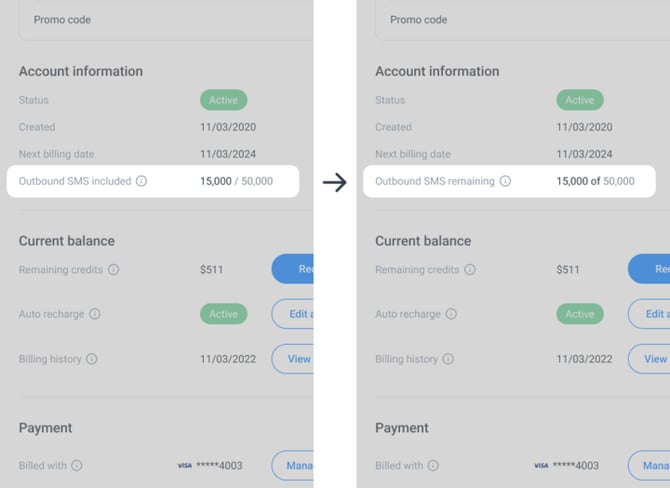The width and height of the screenshot is (670, 488).
Task: Open View billing history button in left panel
Action: [x=293, y=359]
